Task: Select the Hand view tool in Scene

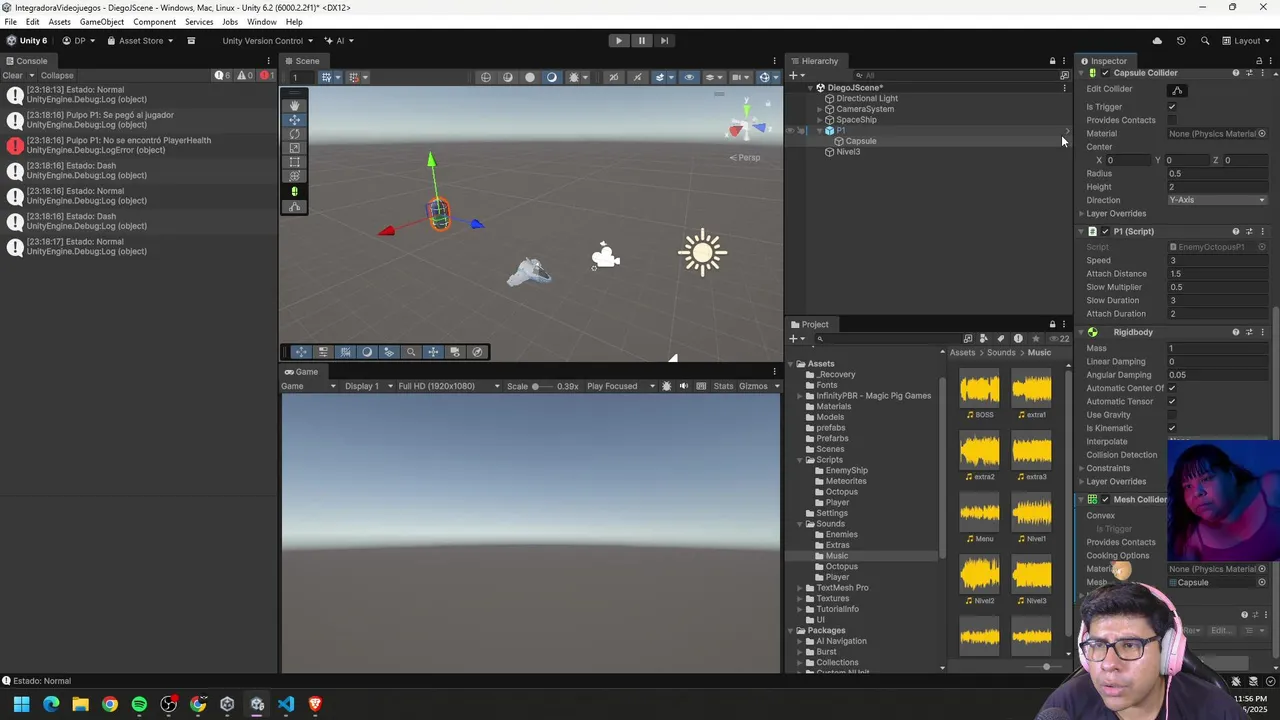Action: 294,105
